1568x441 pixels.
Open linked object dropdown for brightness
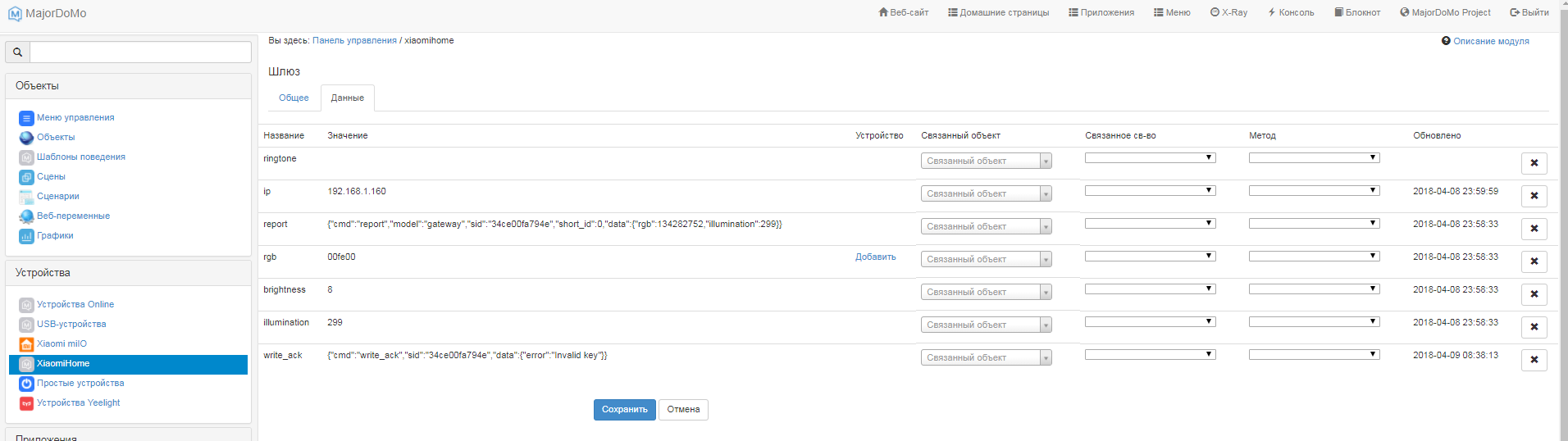[x=986, y=292]
